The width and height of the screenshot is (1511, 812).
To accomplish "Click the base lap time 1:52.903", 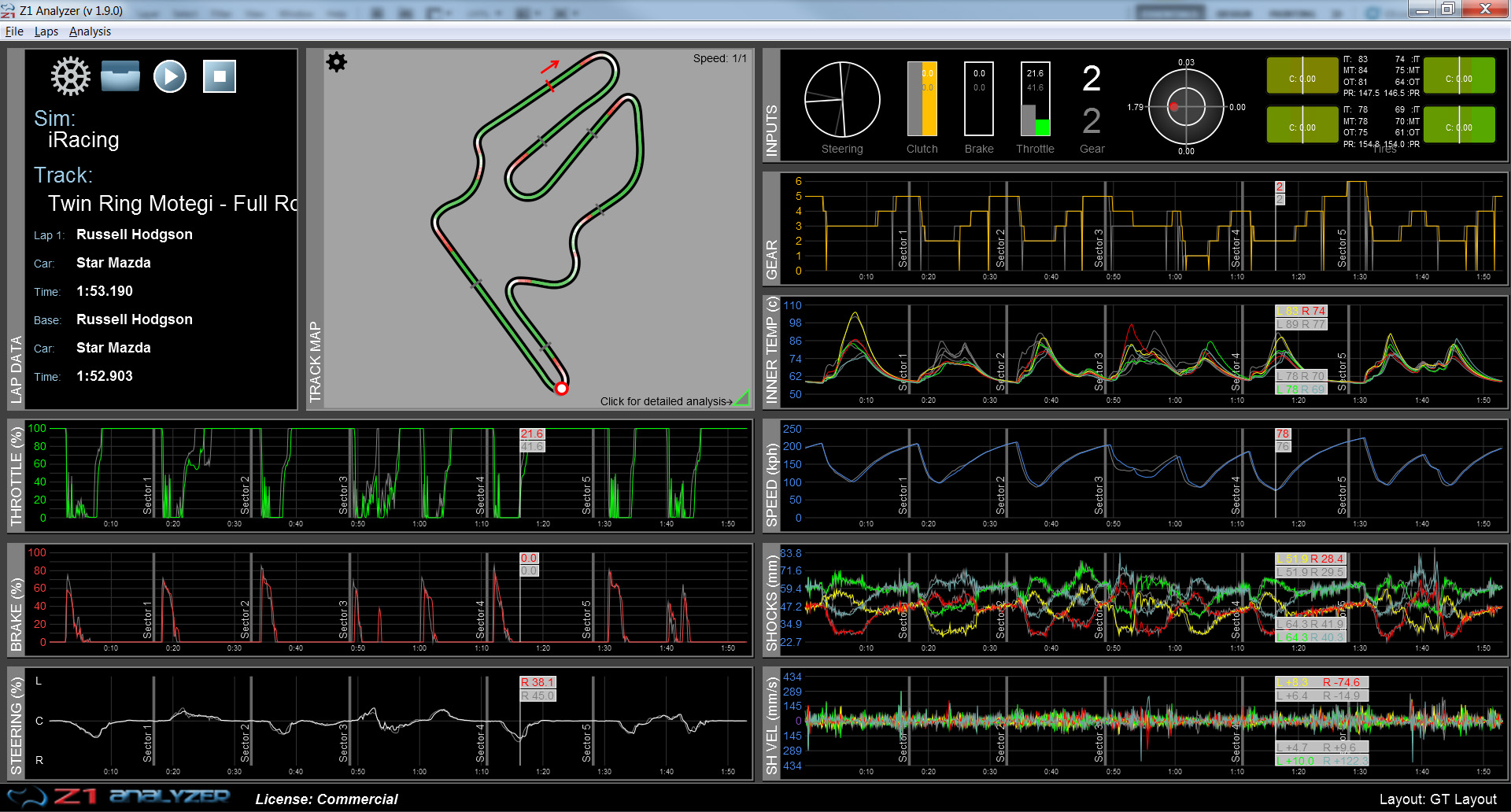I will point(105,376).
